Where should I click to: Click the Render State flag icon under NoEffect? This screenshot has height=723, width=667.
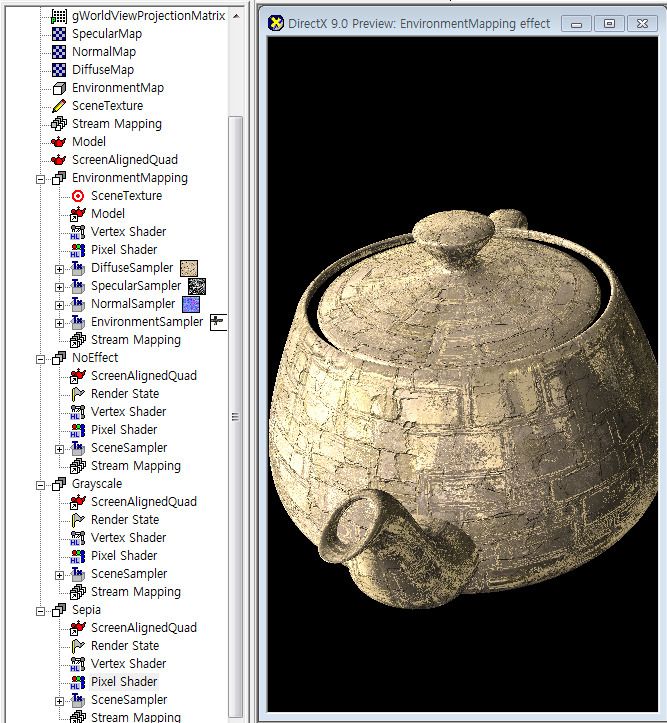(x=77, y=394)
